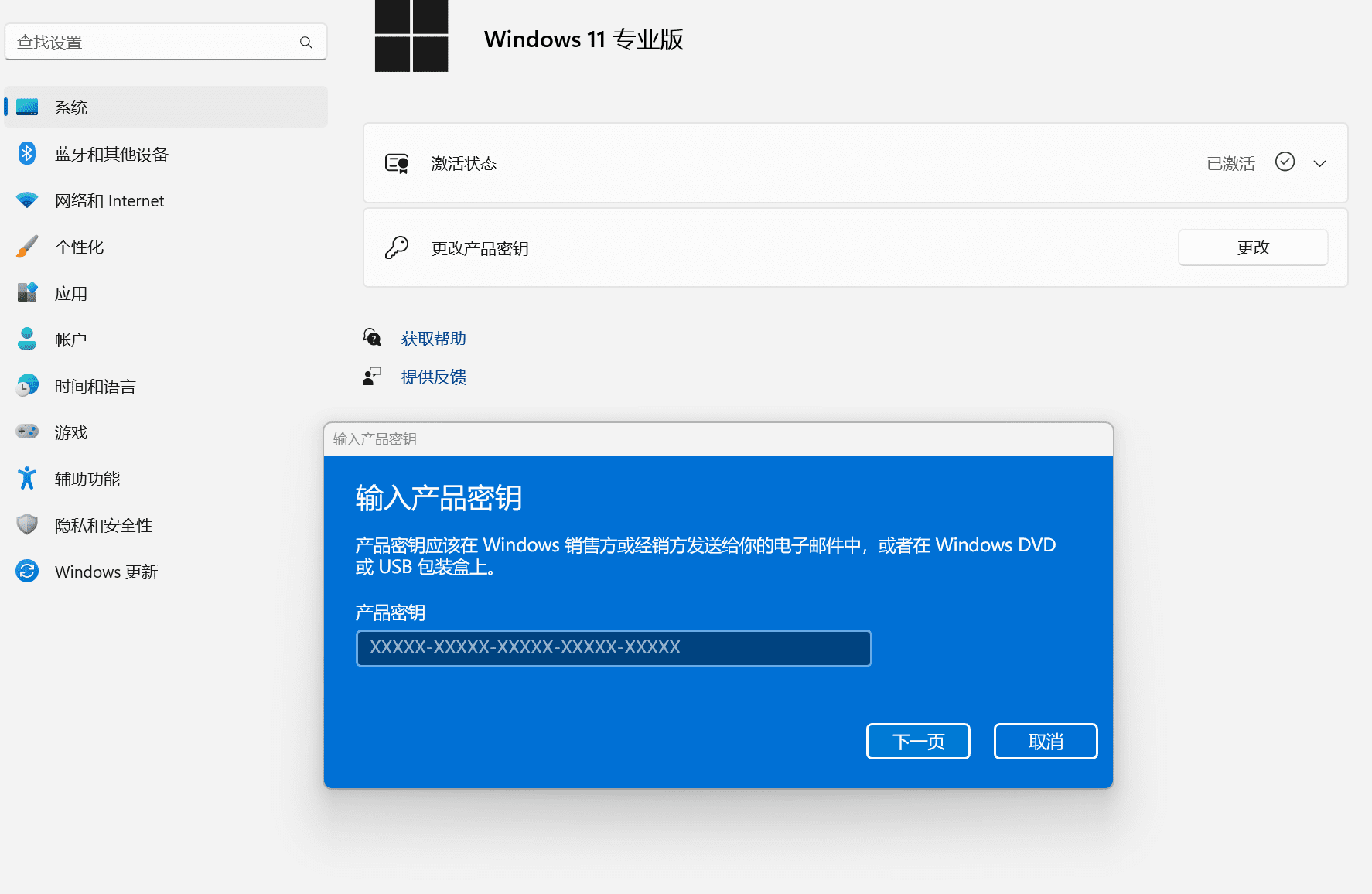1372x894 pixels.
Task: Click the Privacy shield icon
Action: click(x=27, y=525)
